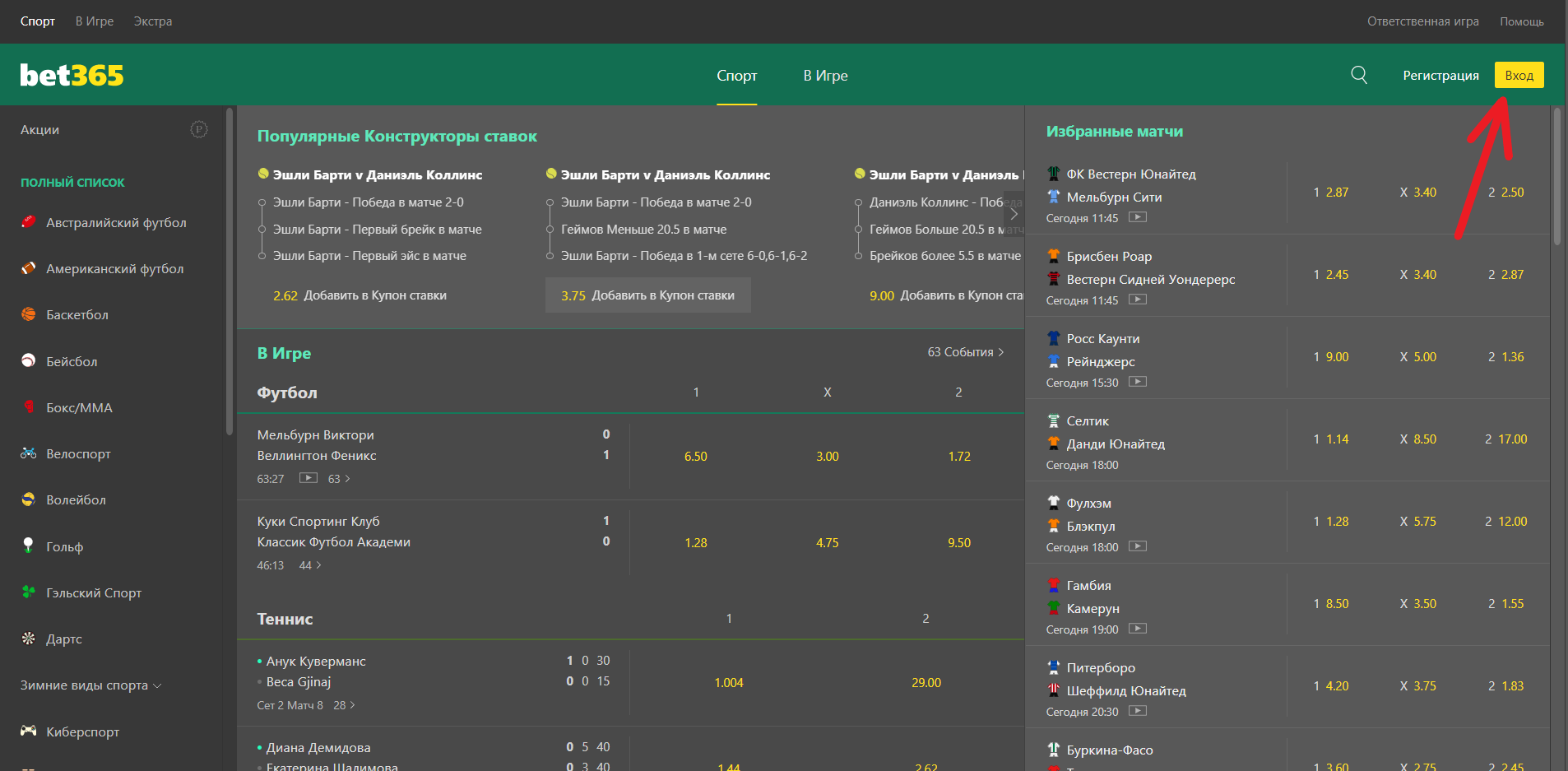Click the Вход login button
The width and height of the screenshot is (1568, 771).
pyautogui.click(x=1519, y=75)
